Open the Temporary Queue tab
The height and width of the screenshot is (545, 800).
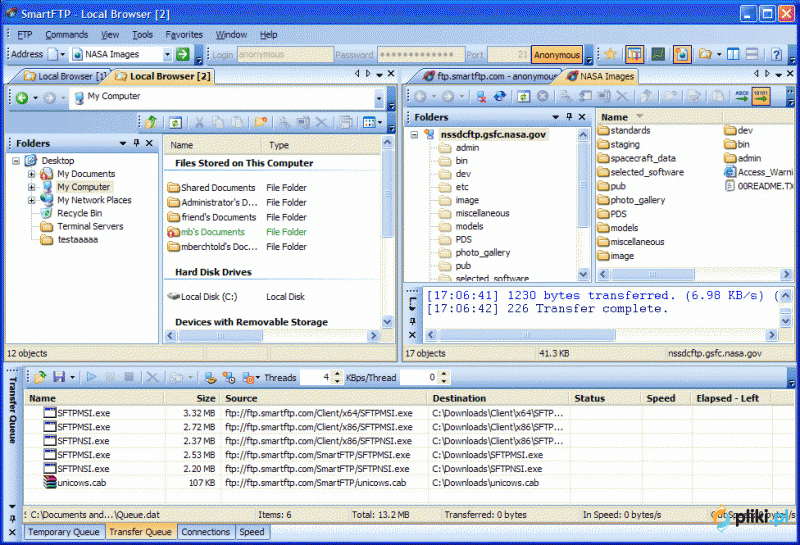pos(64,532)
